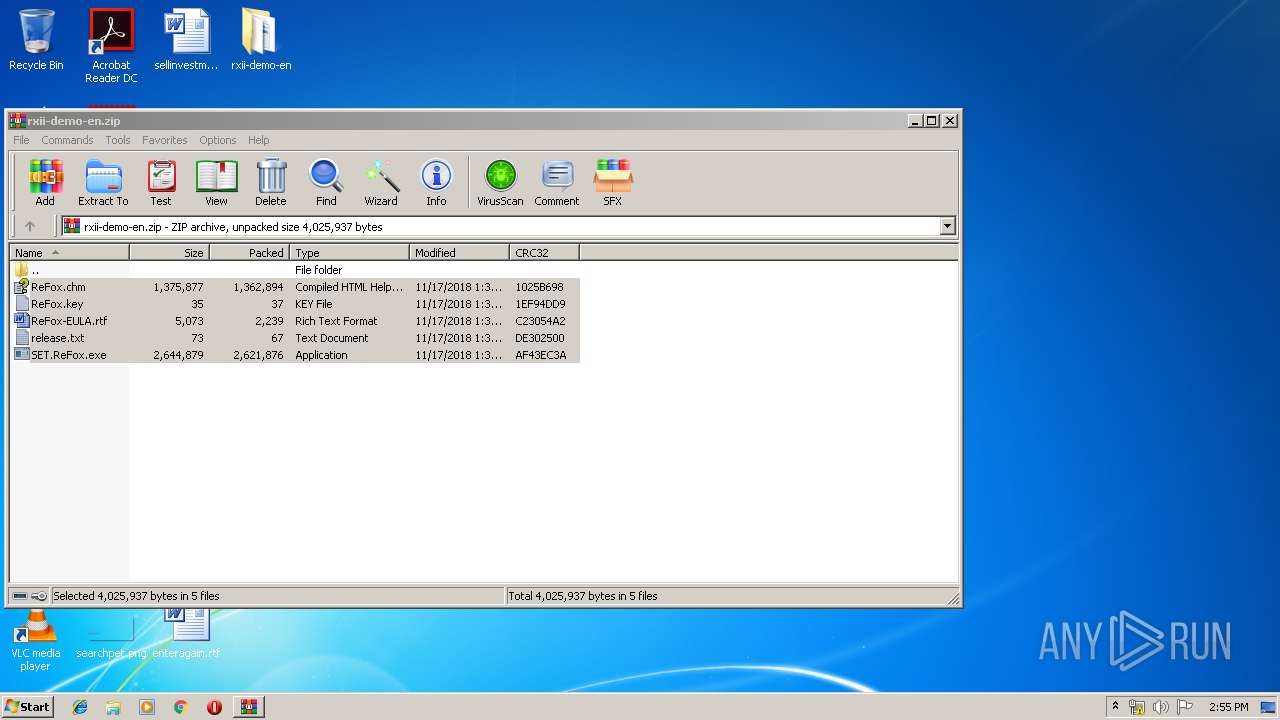Expand the archive path dropdown

(948, 227)
